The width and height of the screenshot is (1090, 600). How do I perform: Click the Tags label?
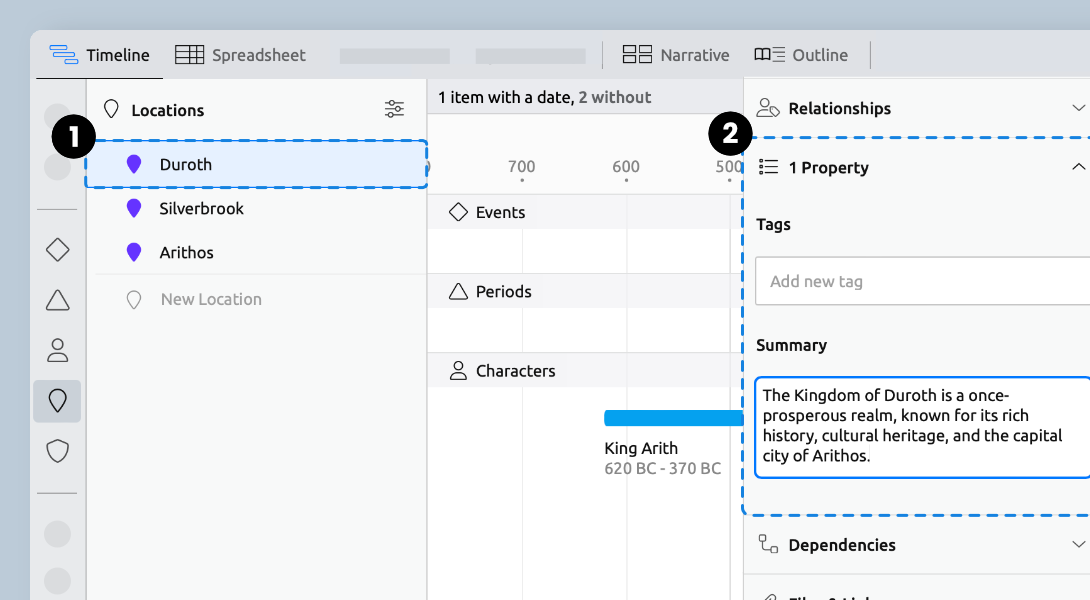click(x=773, y=225)
